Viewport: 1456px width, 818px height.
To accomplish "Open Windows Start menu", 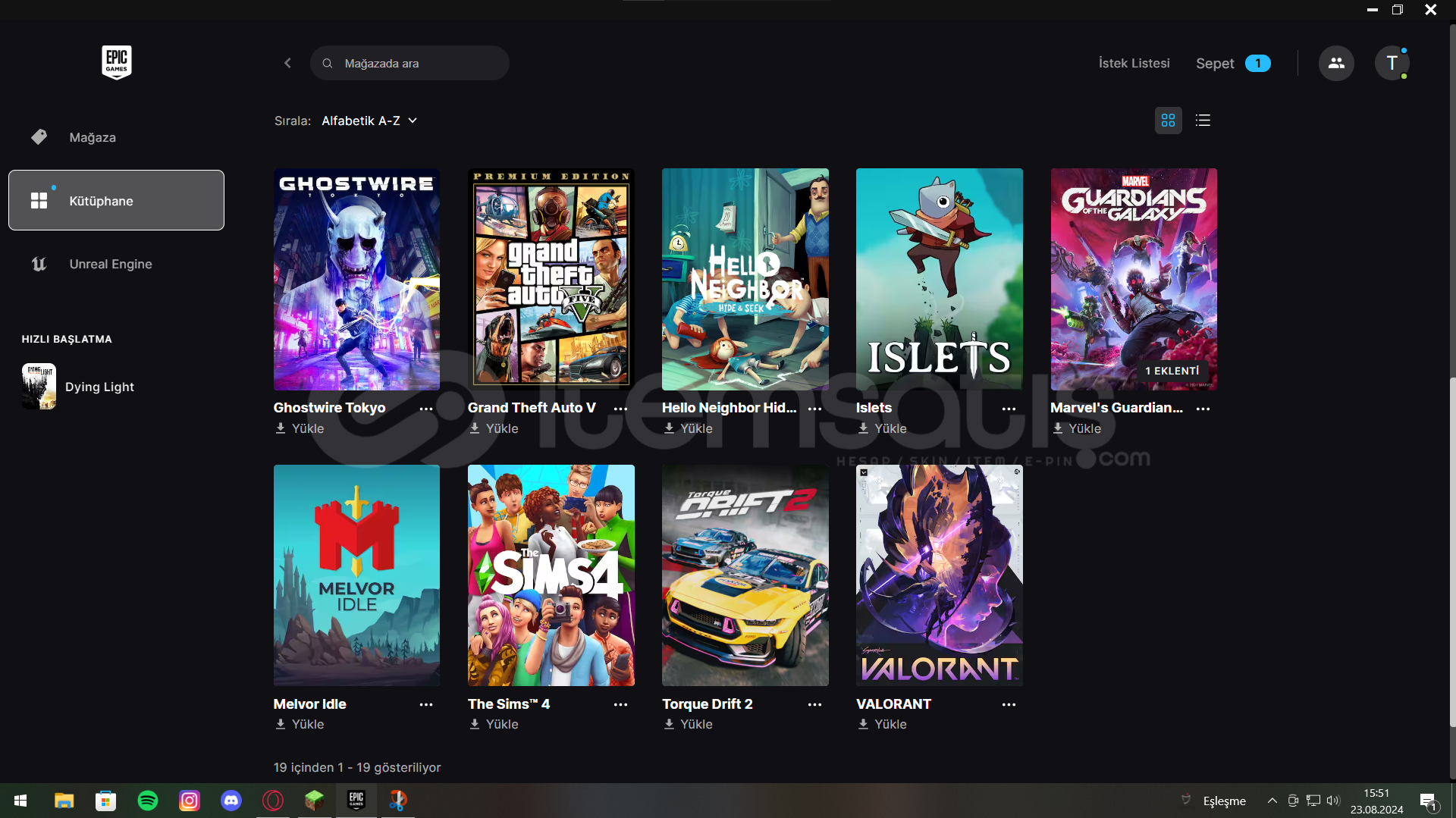I will click(20, 801).
